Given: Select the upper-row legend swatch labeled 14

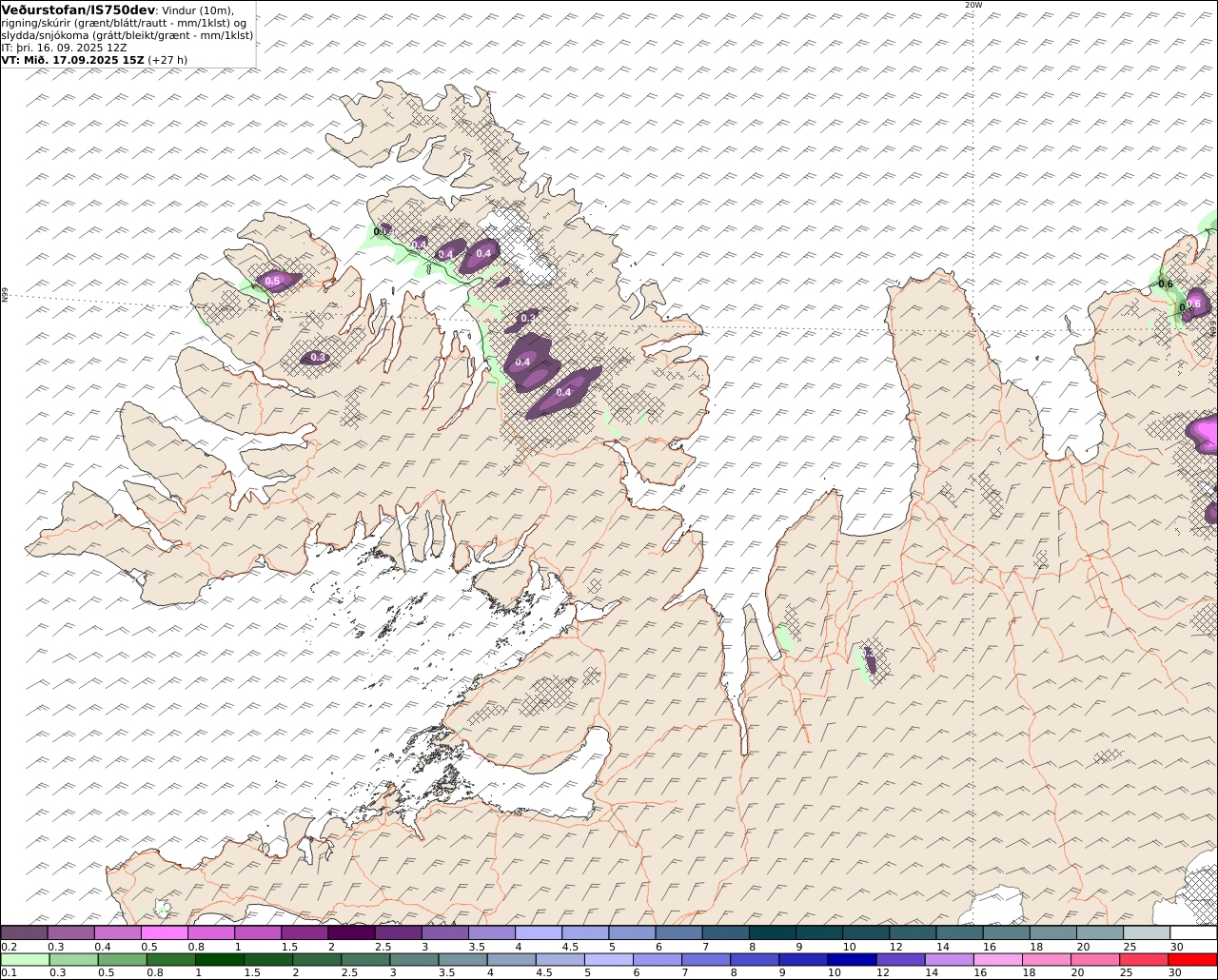Looking at the screenshot, I should [x=960, y=932].
